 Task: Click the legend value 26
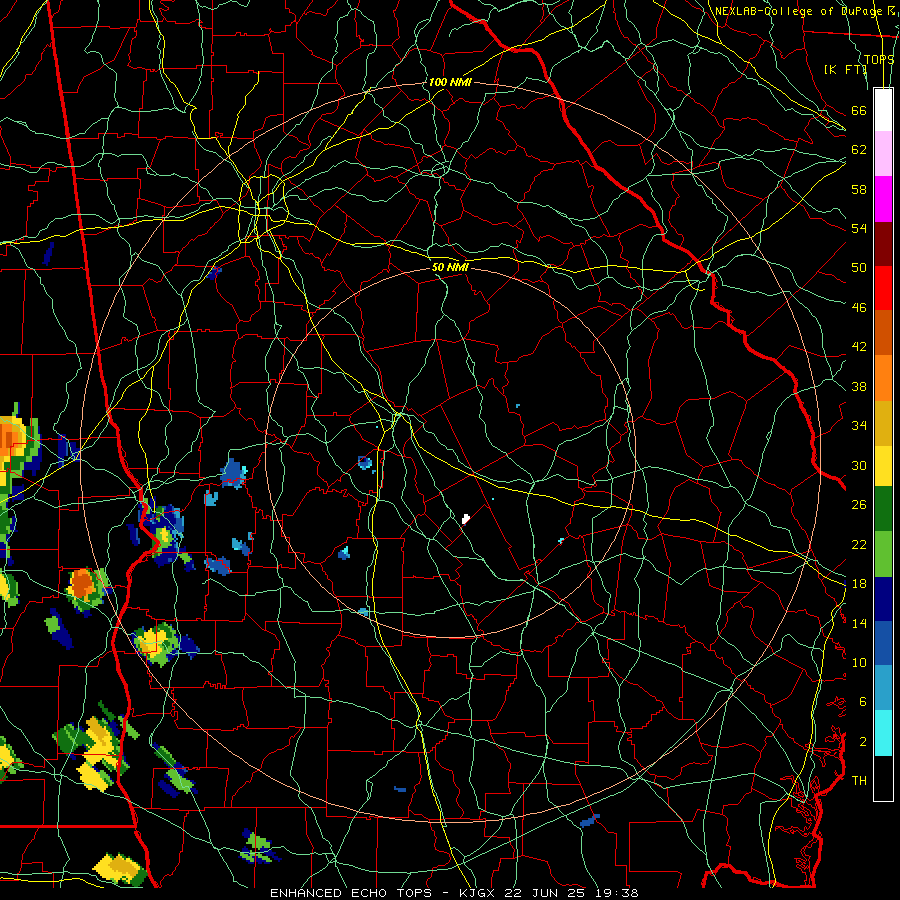859,505
